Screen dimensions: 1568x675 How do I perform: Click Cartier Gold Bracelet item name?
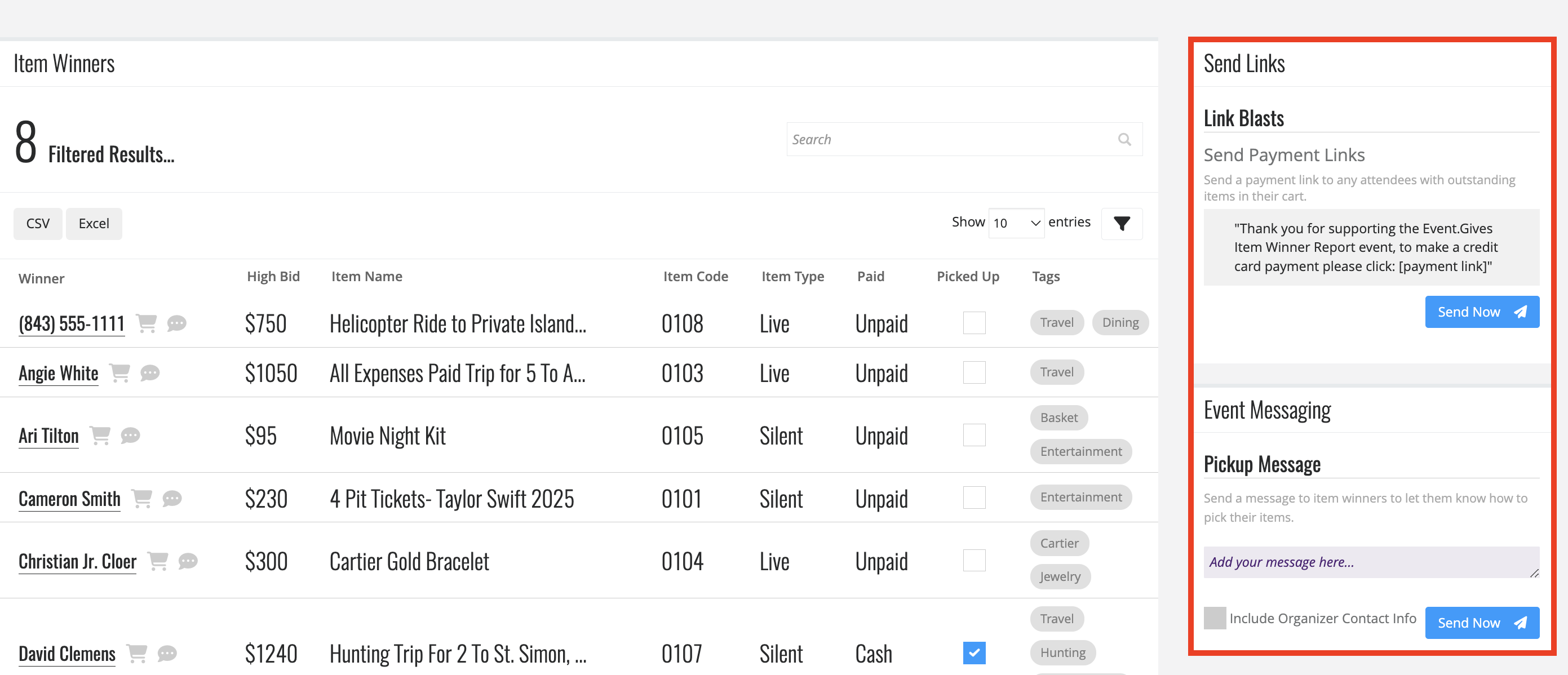pyautogui.click(x=409, y=562)
